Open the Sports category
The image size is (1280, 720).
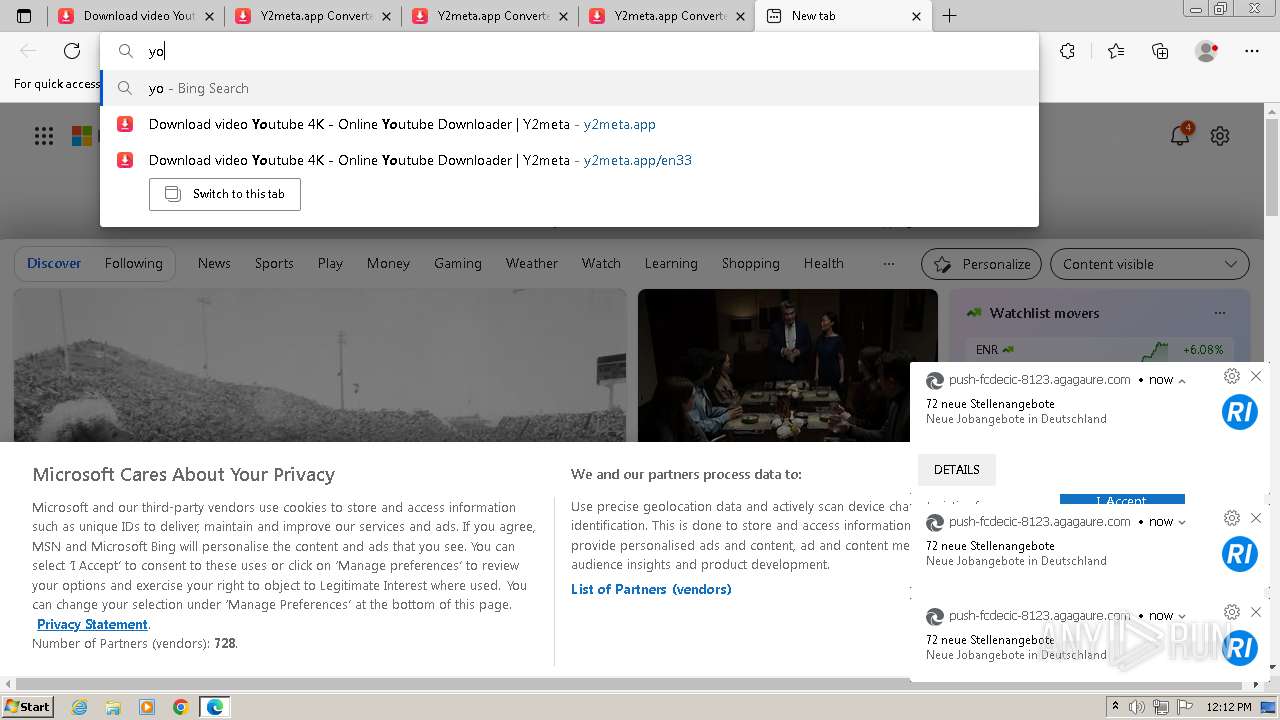click(274, 263)
